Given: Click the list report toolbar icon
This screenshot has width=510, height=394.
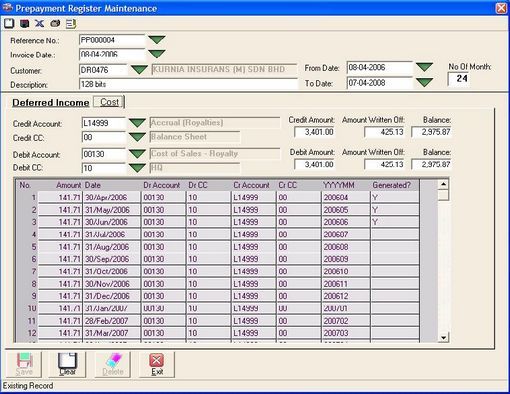Looking at the screenshot, I should pyautogui.click(x=71, y=23).
